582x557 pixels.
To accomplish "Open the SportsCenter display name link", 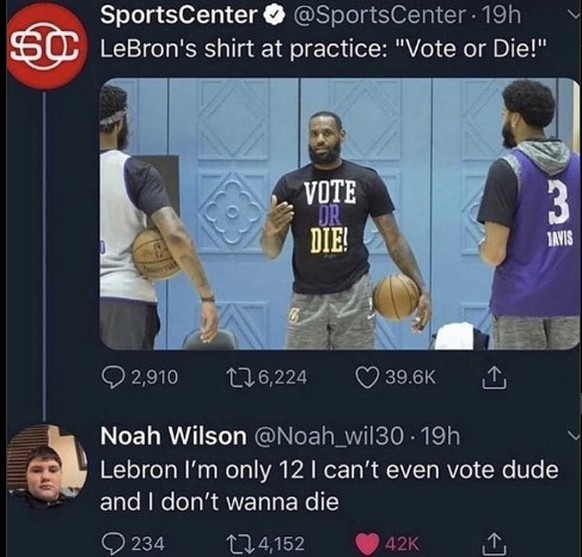I will click(179, 15).
